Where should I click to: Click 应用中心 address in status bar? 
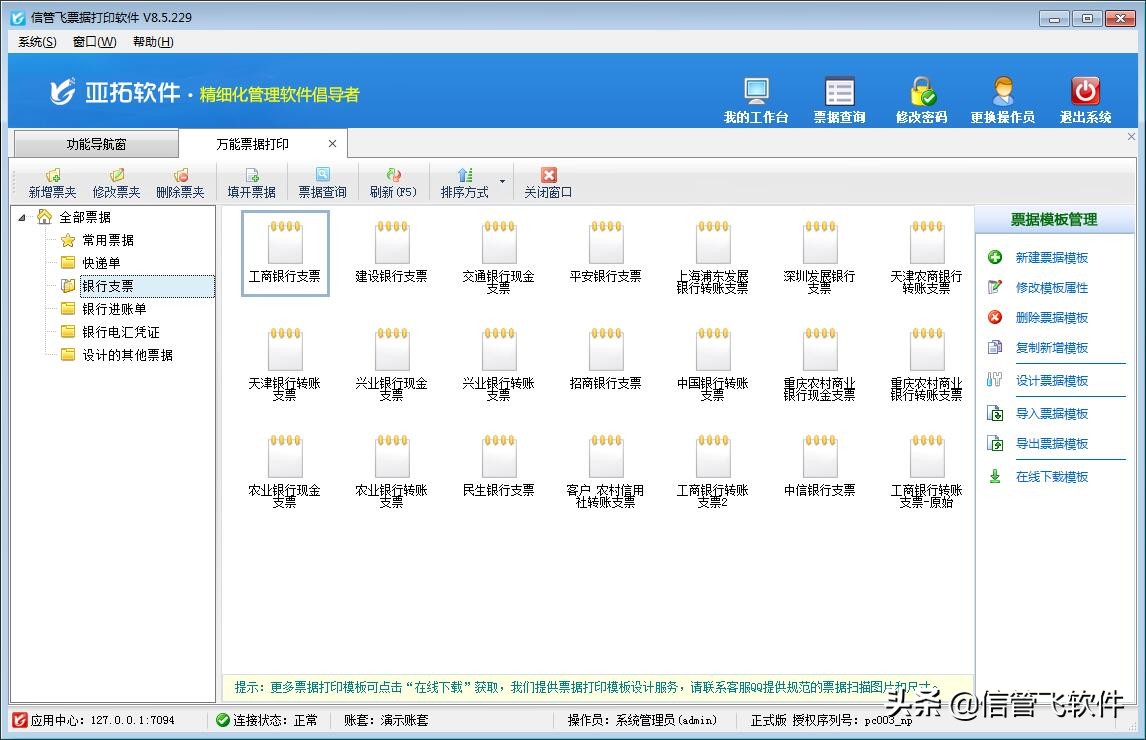94,720
